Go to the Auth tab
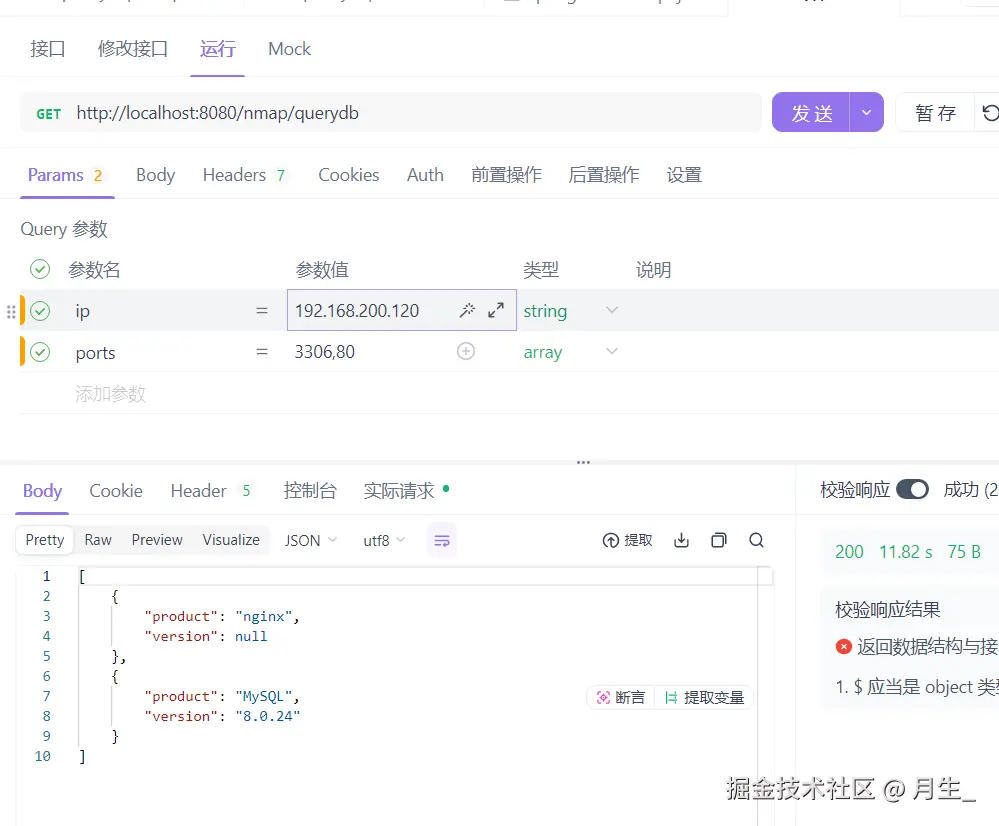Viewport: 999px width, 826px height. point(425,175)
